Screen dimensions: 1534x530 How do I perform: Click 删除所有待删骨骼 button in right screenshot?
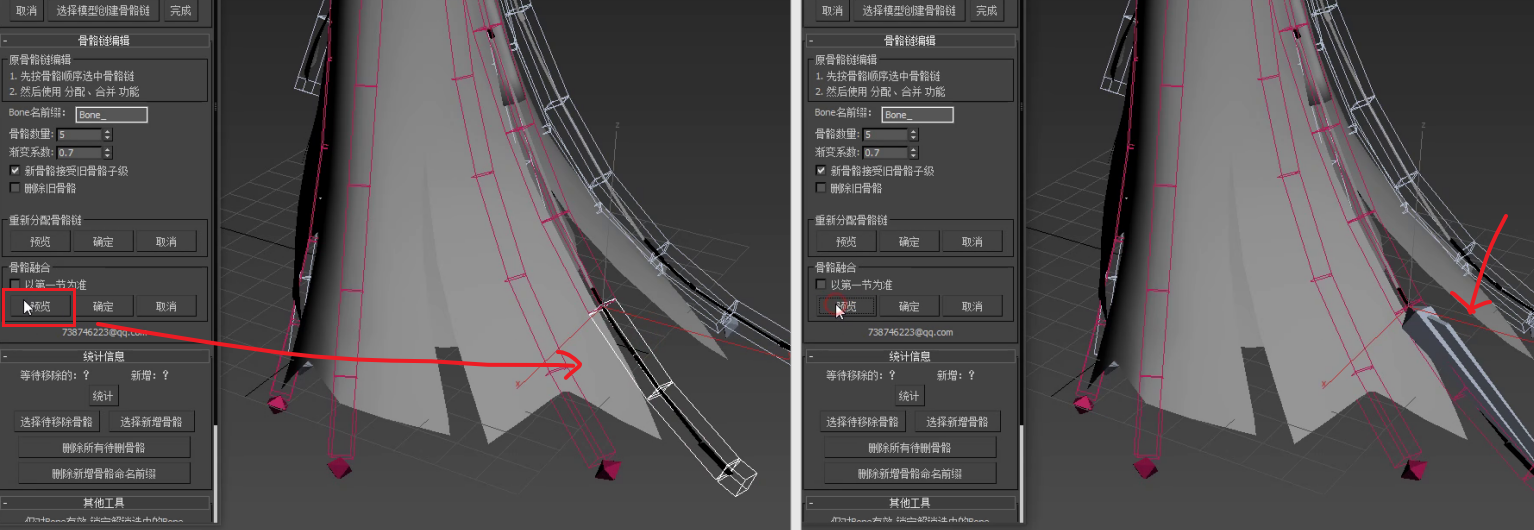click(x=910, y=448)
